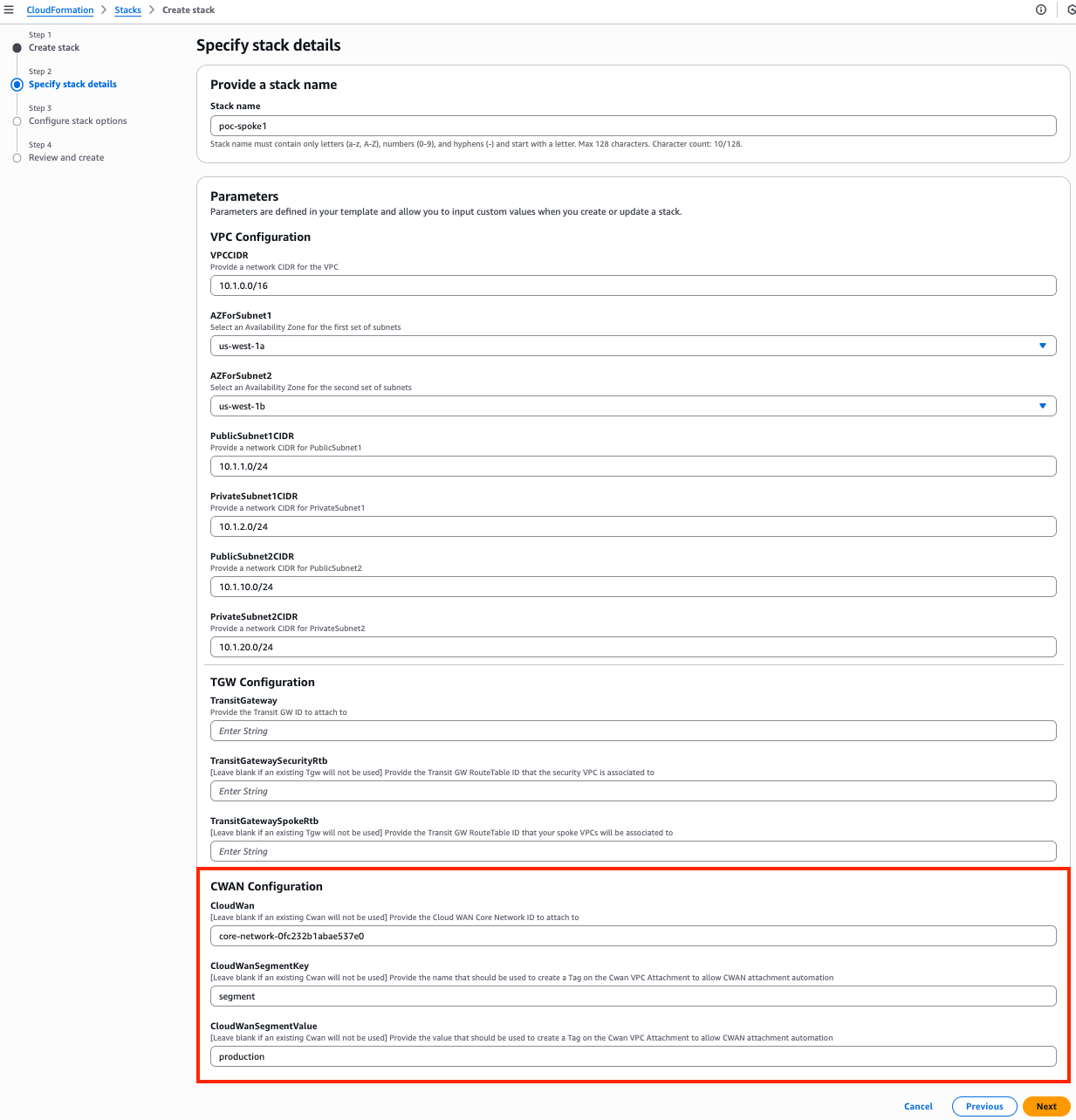
Task: Expand the AZForSubnet2 dropdown
Action: (633, 406)
